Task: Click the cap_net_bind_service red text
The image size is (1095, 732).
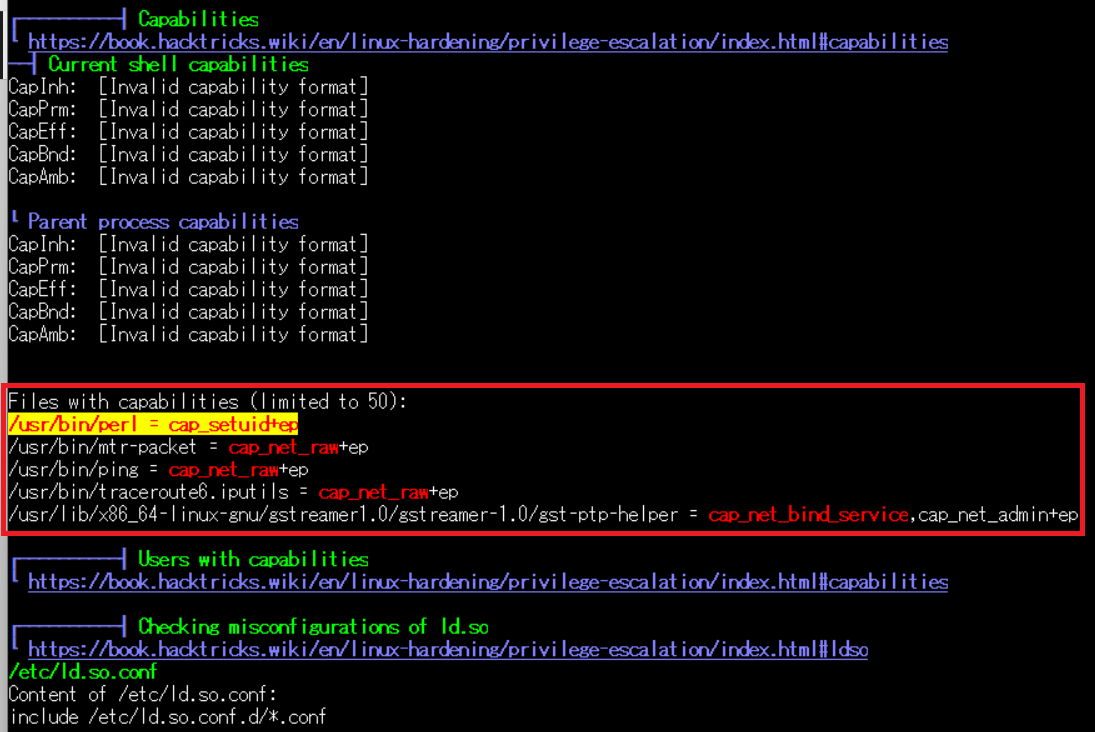Action: click(x=810, y=515)
